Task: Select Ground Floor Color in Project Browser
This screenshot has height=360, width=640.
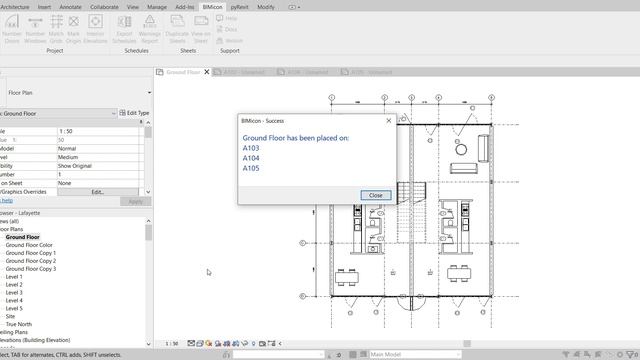Action: (29, 245)
